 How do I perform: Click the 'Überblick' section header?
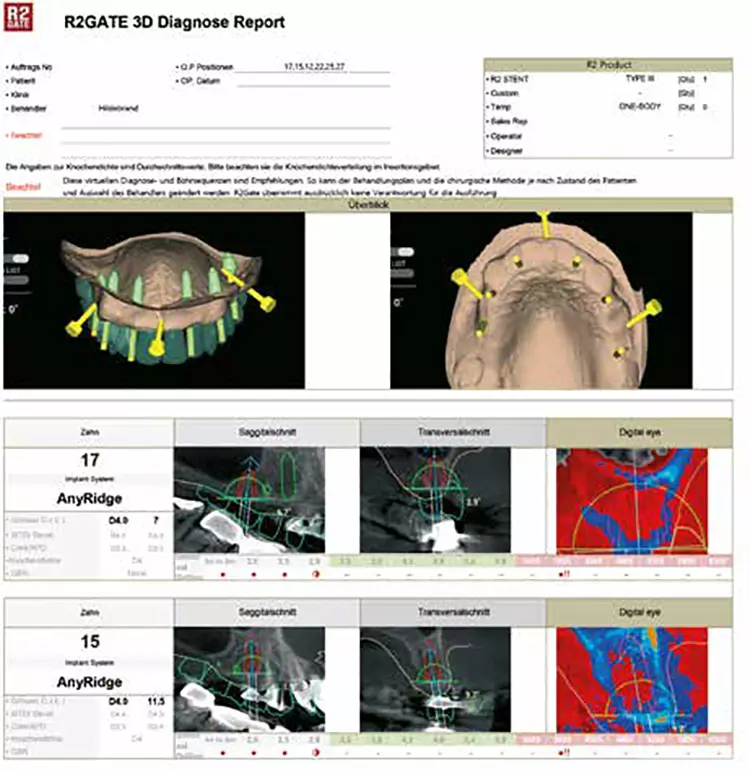368,205
